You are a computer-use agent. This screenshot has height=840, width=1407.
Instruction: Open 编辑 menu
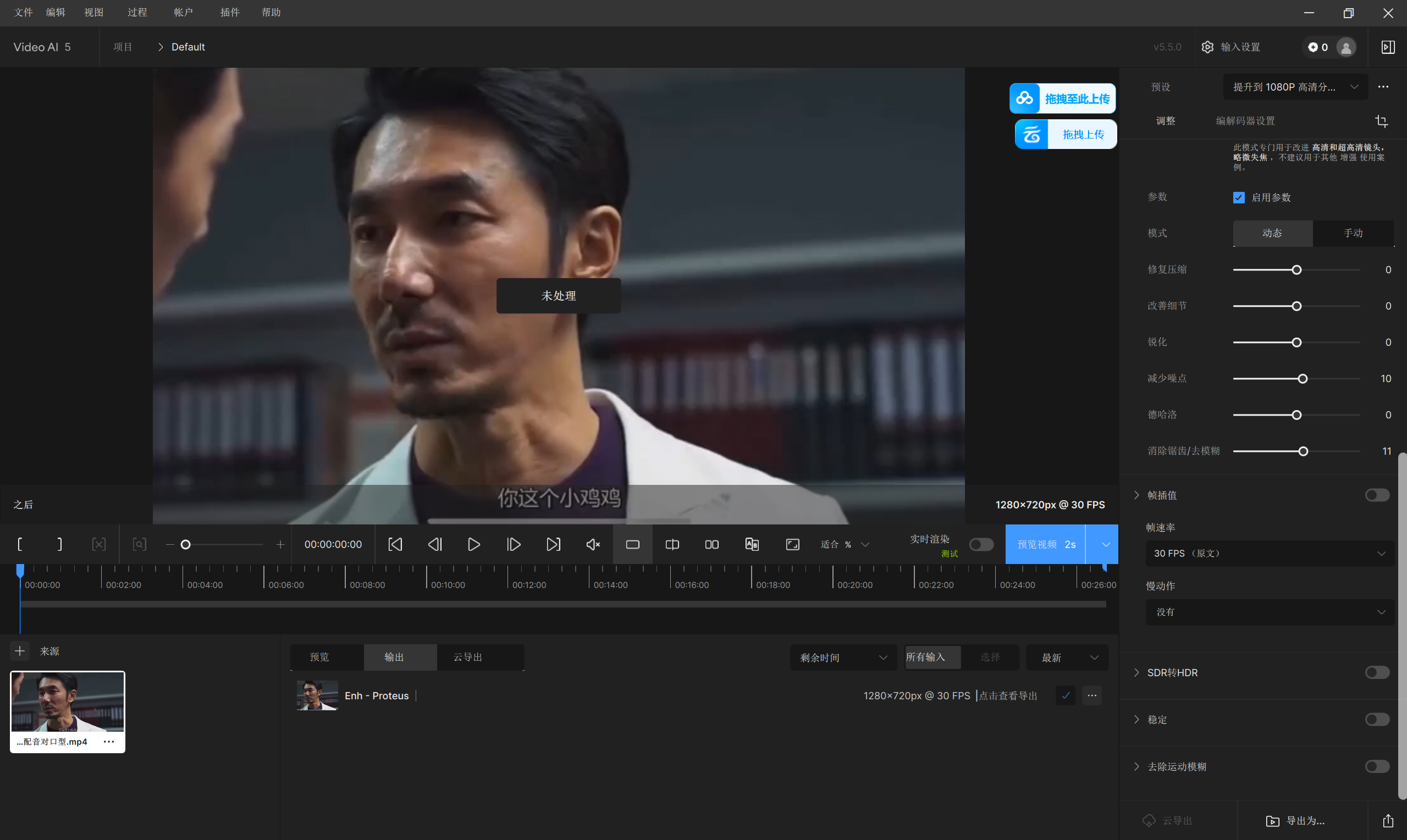pyautogui.click(x=56, y=13)
